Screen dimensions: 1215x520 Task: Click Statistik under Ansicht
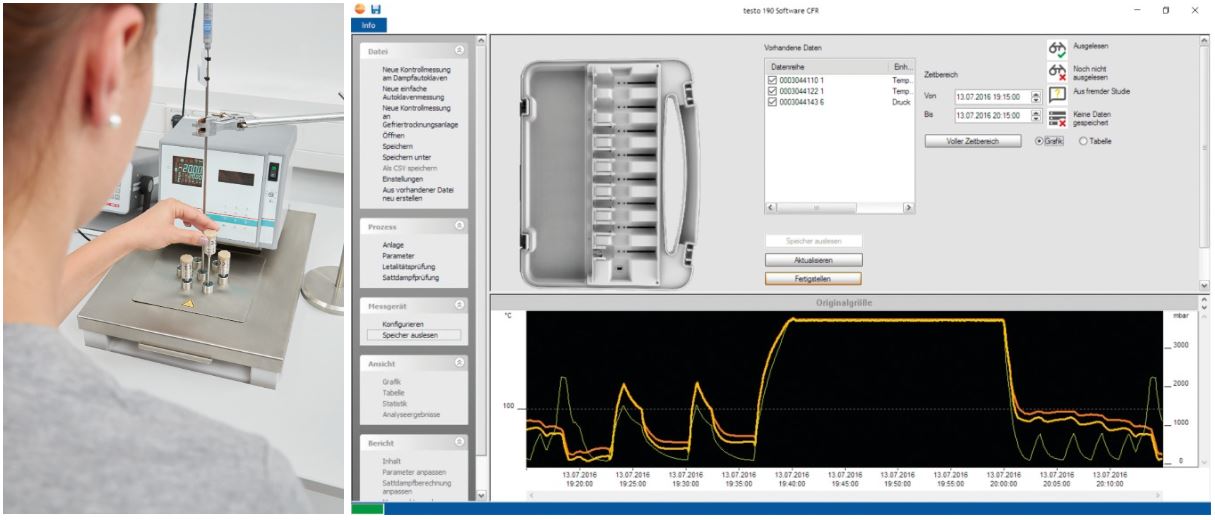[395, 403]
